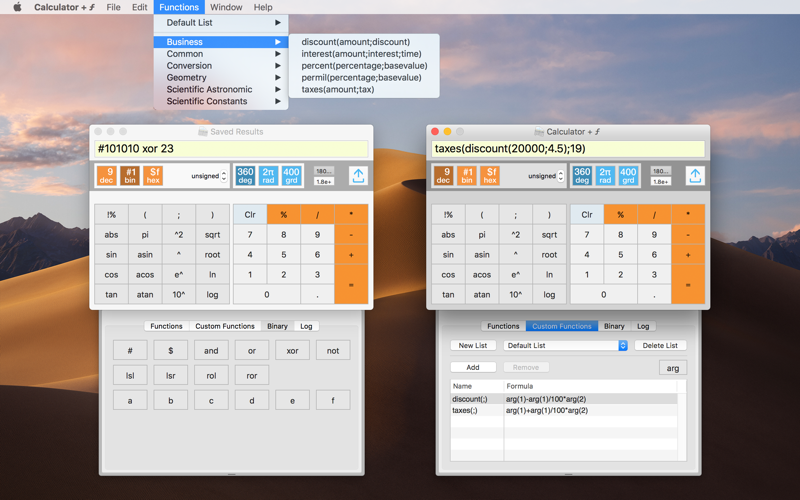This screenshot has height=500, width=800.
Task: Enable rad angle mode in Saved Results window
Action: click(268, 176)
